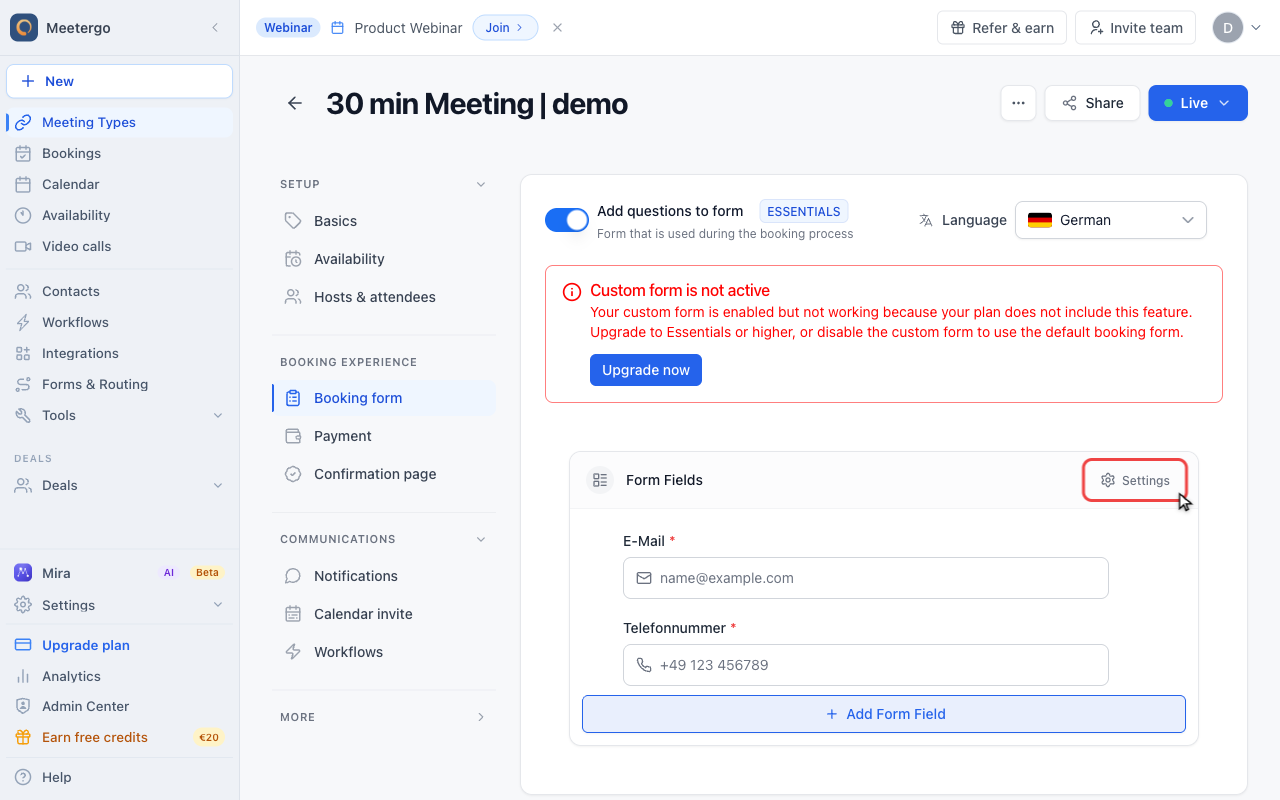Viewport: 1280px width, 800px height.
Task: Click the New button
Action: (120, 81)
